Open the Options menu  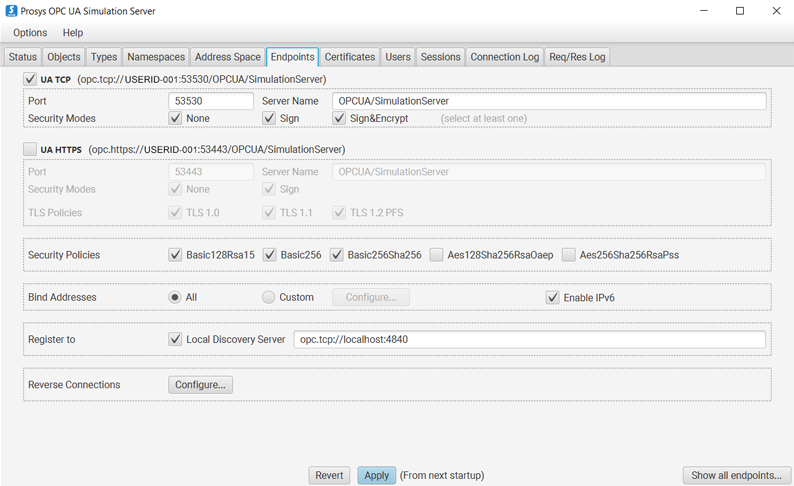tap(30, 33)
